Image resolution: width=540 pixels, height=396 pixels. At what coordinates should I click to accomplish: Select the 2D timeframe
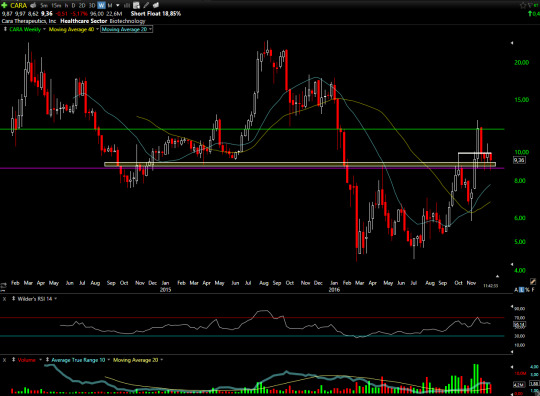[82, 6]
